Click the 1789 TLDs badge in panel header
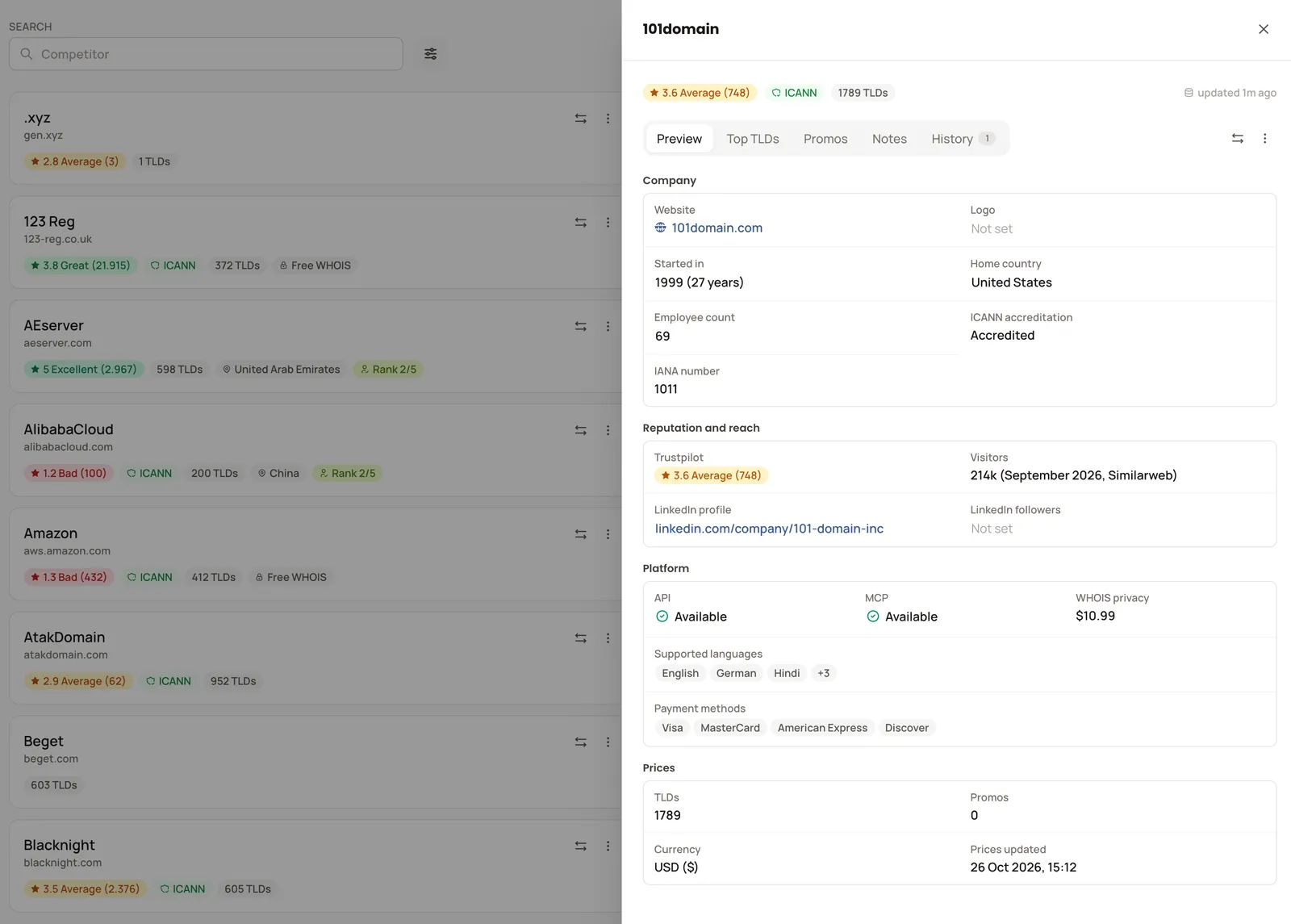This screenshot has width=1291, height=924. click(863, 93)
